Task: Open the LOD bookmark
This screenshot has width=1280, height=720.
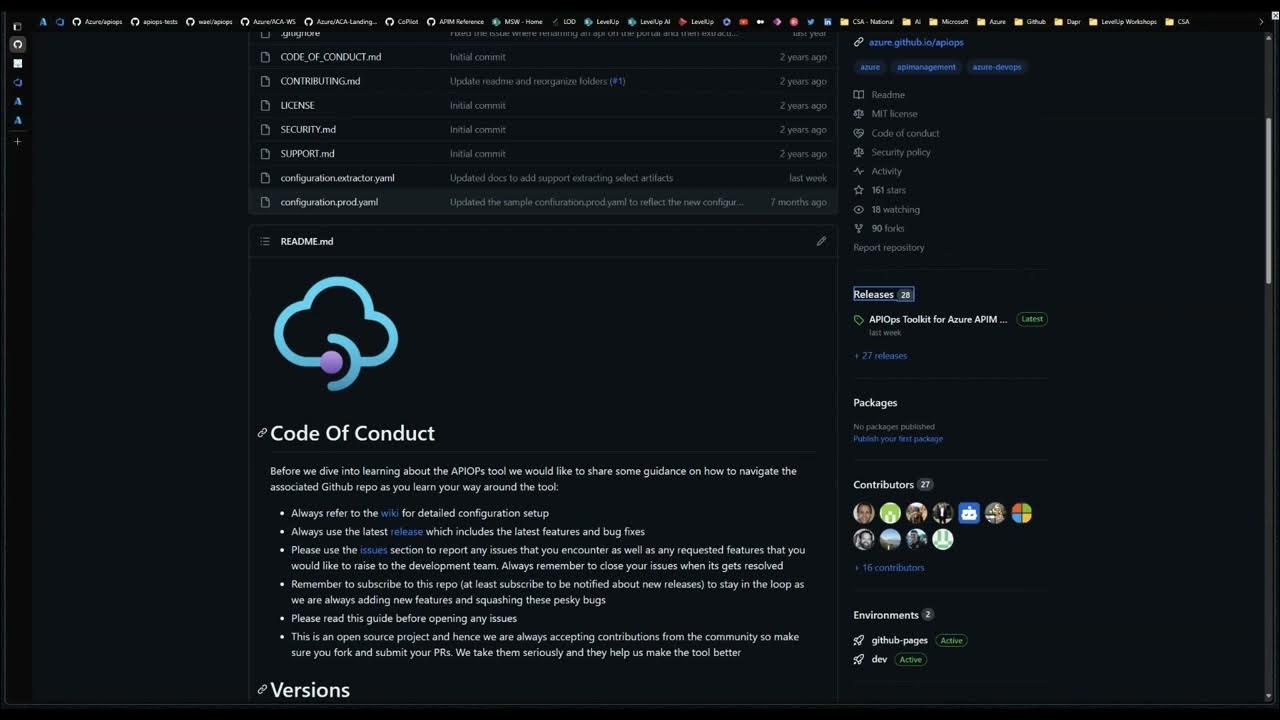Action: 564,21
